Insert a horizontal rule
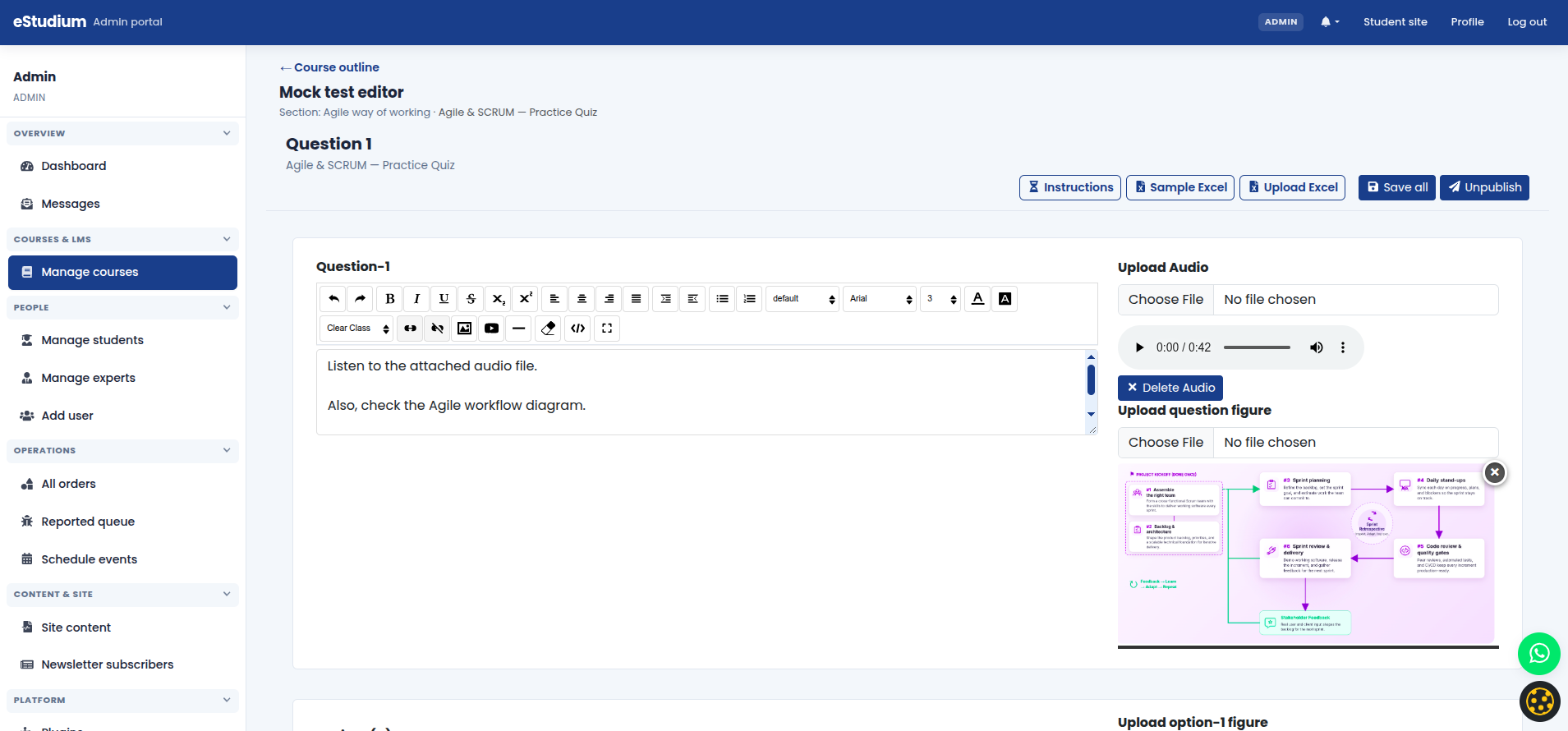The height and width of the screenshot is (731, 1568). [x=518, y=329]
